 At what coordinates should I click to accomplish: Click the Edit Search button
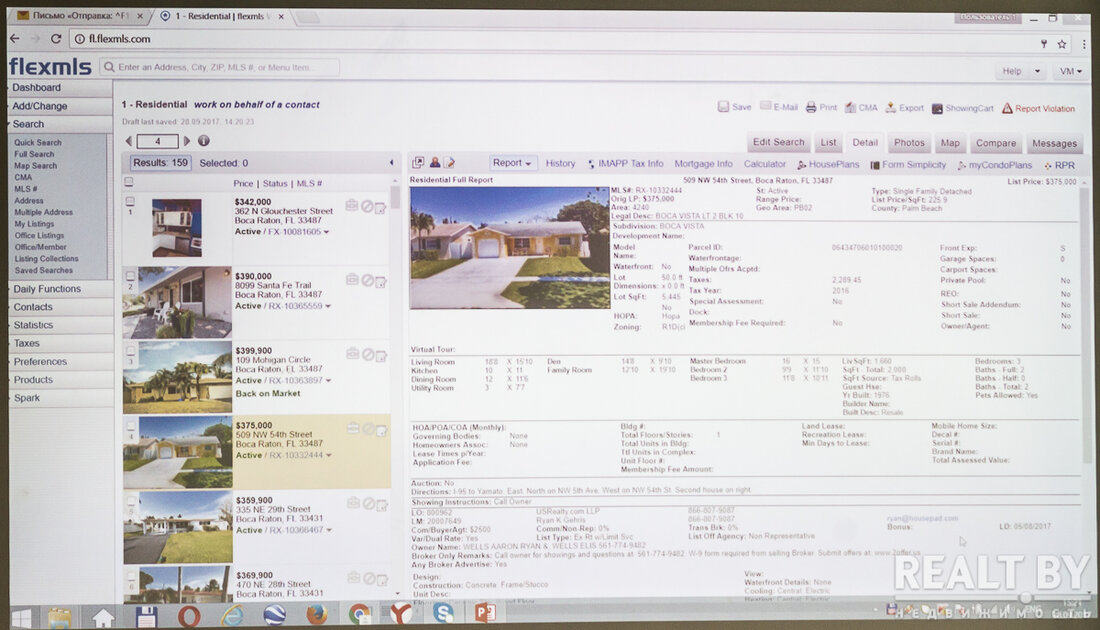778,142
